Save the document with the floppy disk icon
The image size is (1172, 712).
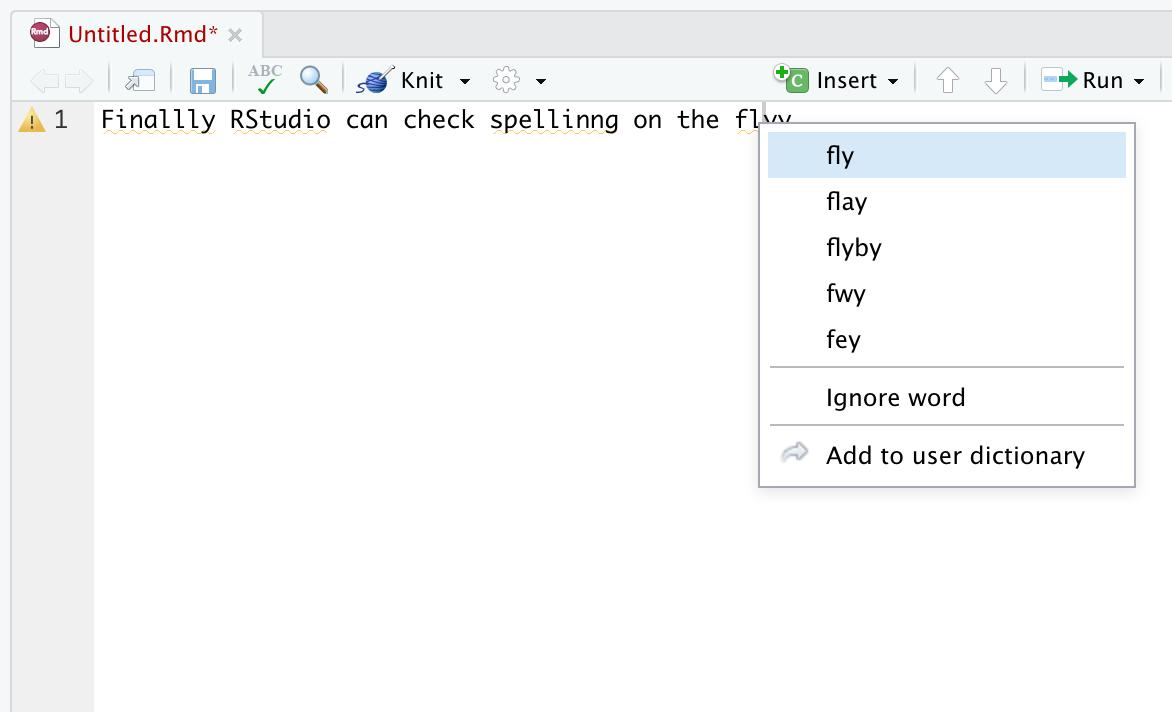[x=203, y=80]
